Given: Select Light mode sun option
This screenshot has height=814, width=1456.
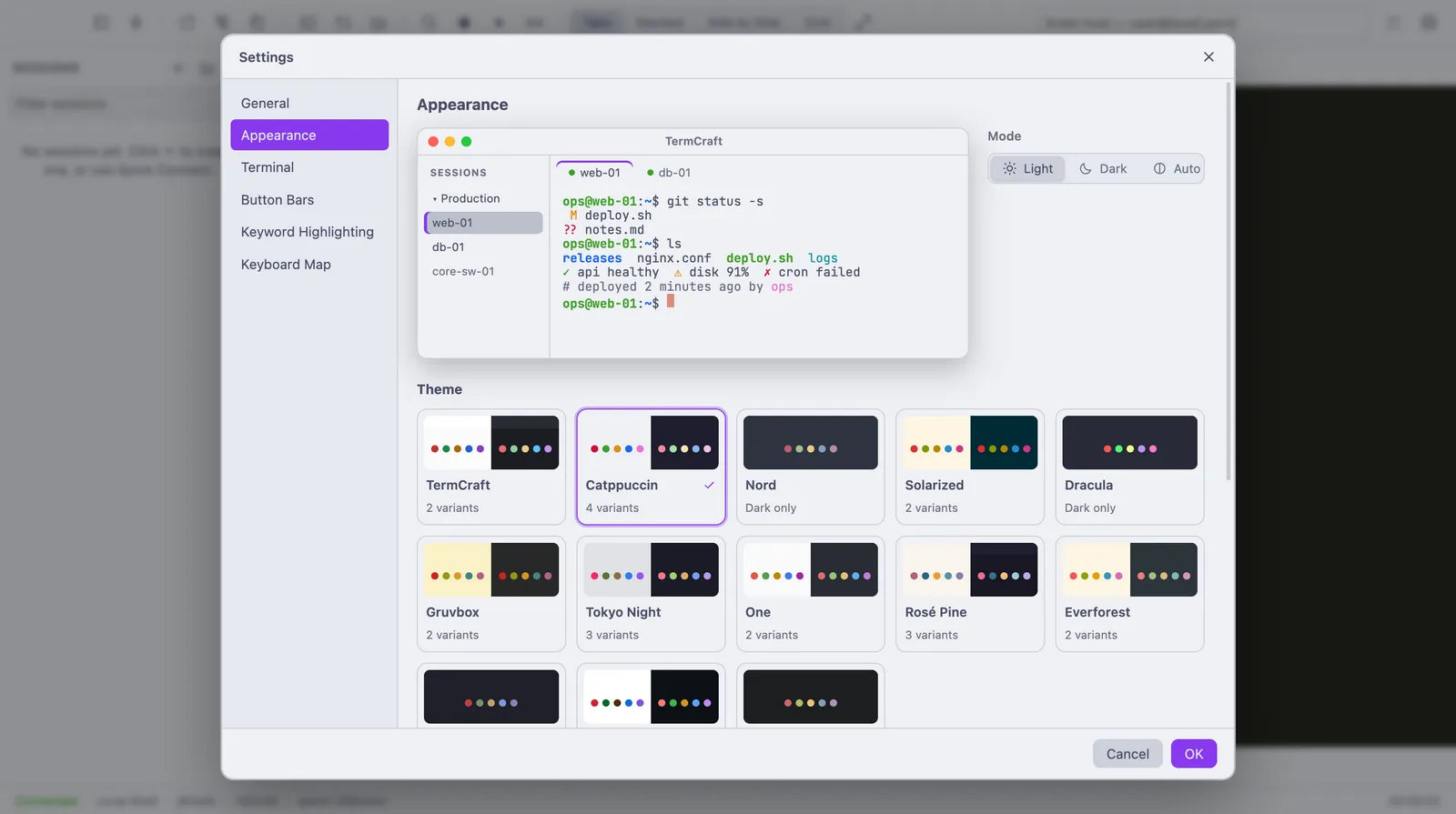Looking at the screenshot, I should click(x=1027, y=169).
